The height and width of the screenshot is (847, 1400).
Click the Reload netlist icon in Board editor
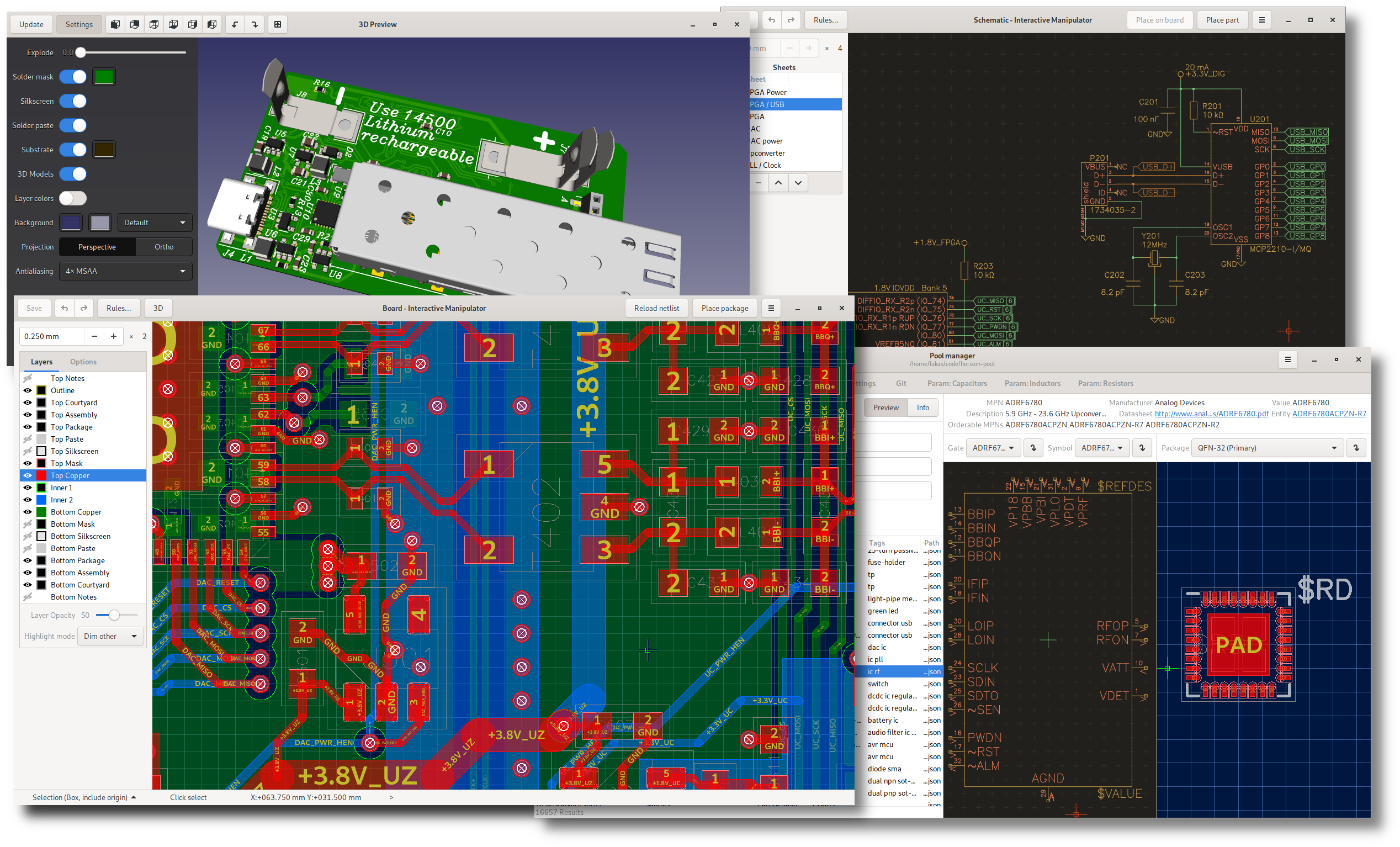point(657,308)
